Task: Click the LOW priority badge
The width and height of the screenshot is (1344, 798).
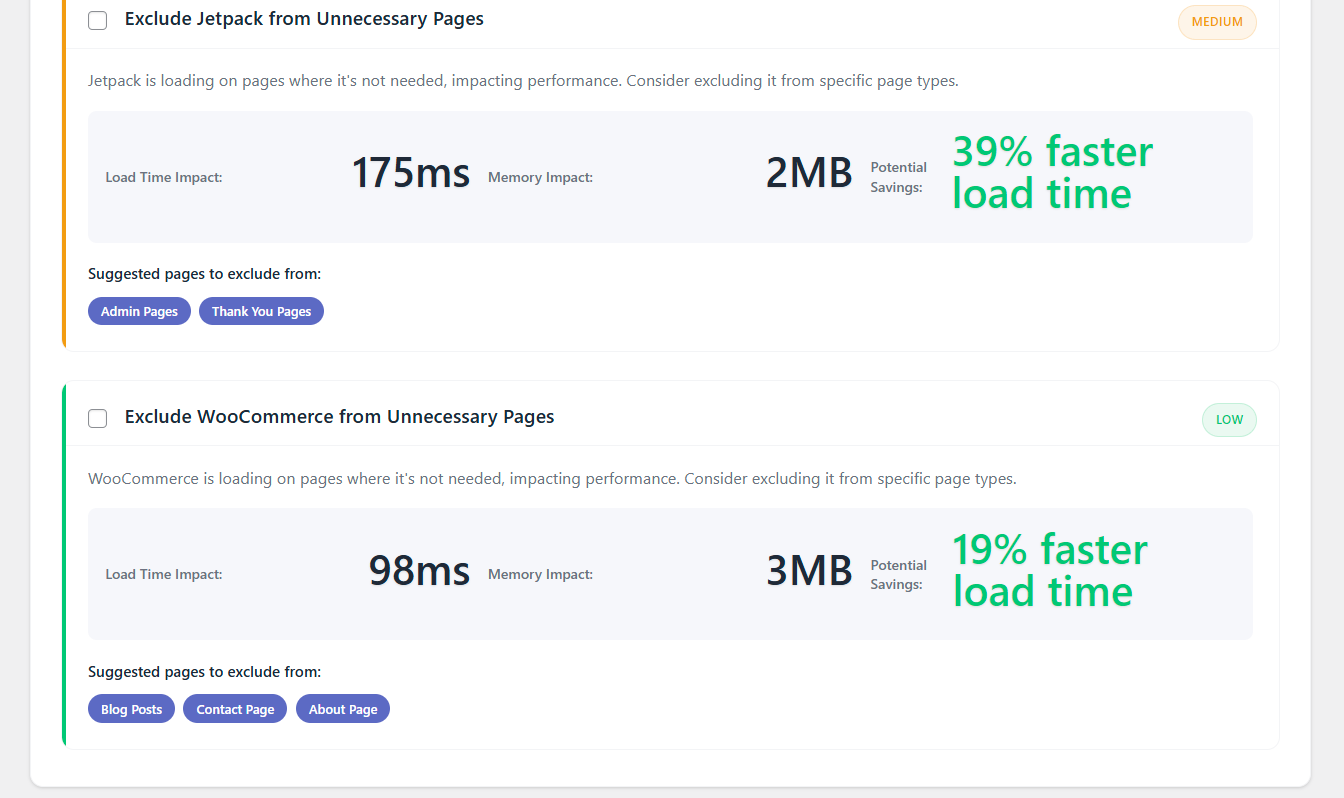Action: pyautogui.click(x=1229, y=420)
